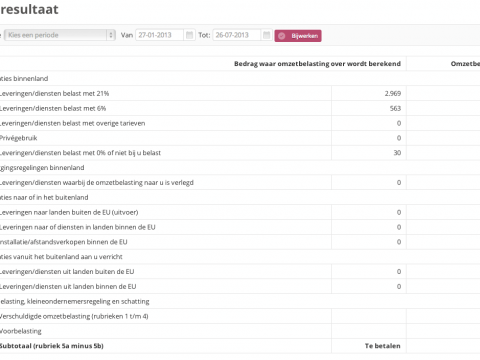Click the Bijwerken update button
Viewport: 480px width, 360px height.
pos(298,36)
